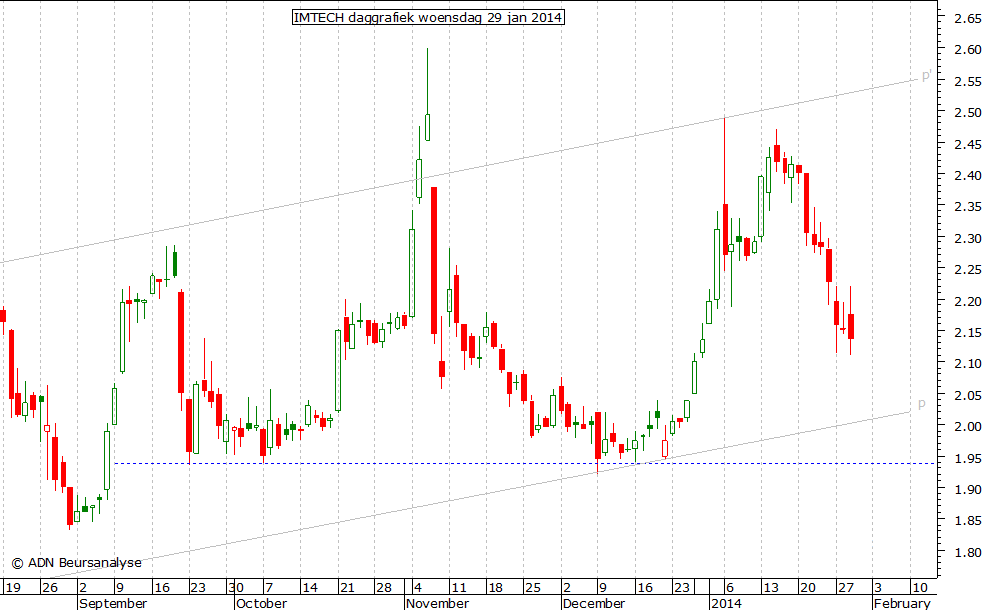Click the 2.40 price axis label
This screenshot has width=985, height=610.
967,175
